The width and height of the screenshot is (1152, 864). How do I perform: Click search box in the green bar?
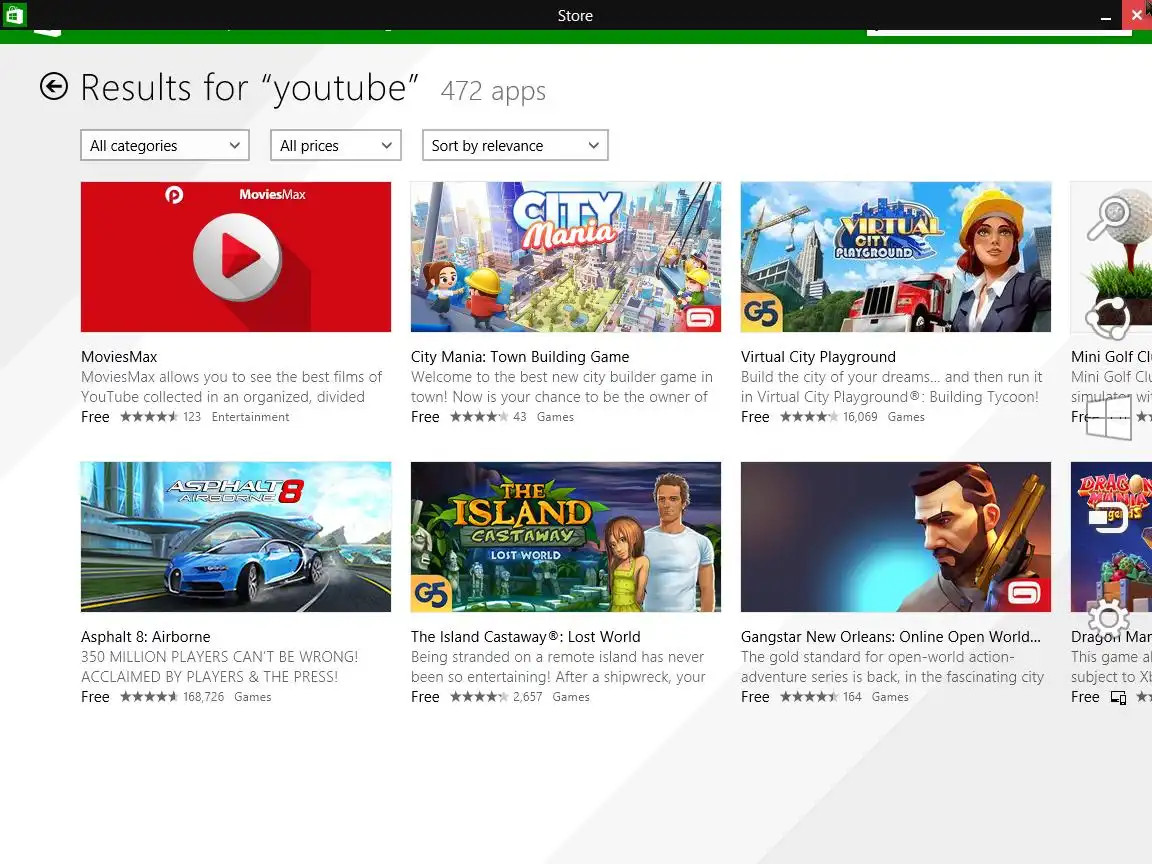tap(999, 31)
